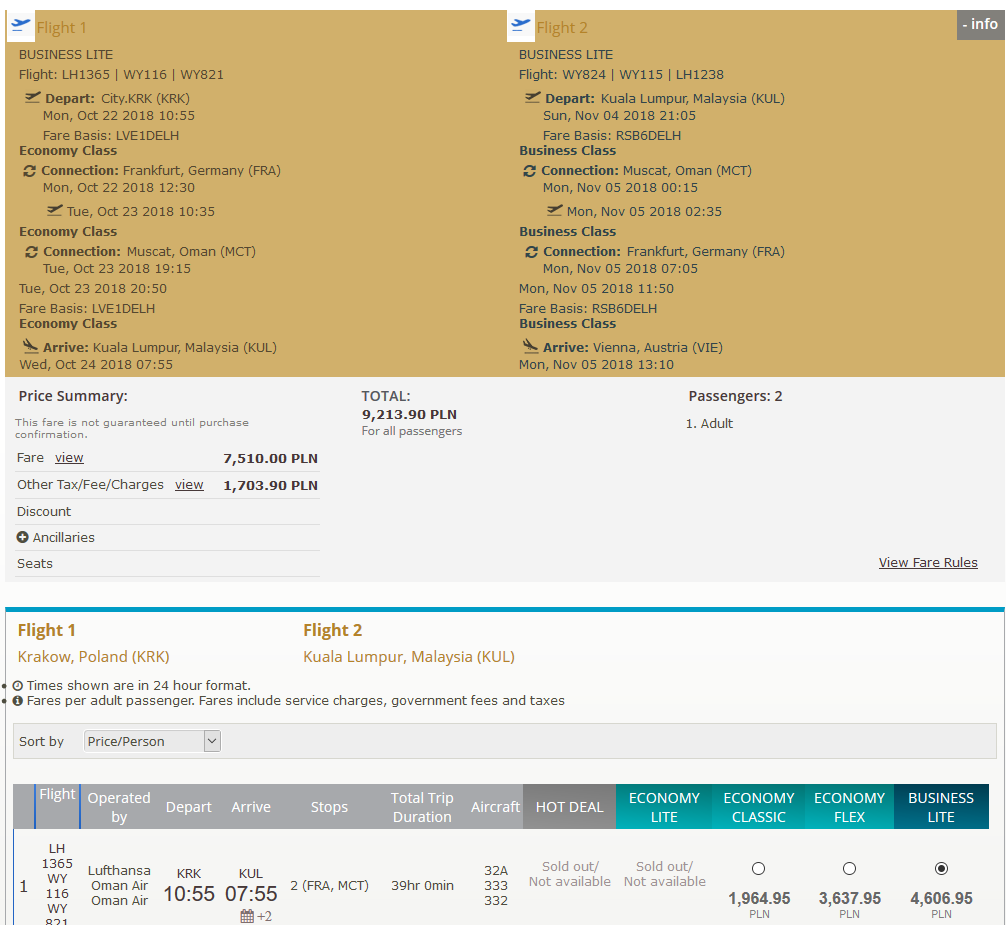Click the Arrive column header
The width and height of the screenshot is (1006, 925).
tap(251, 807)
